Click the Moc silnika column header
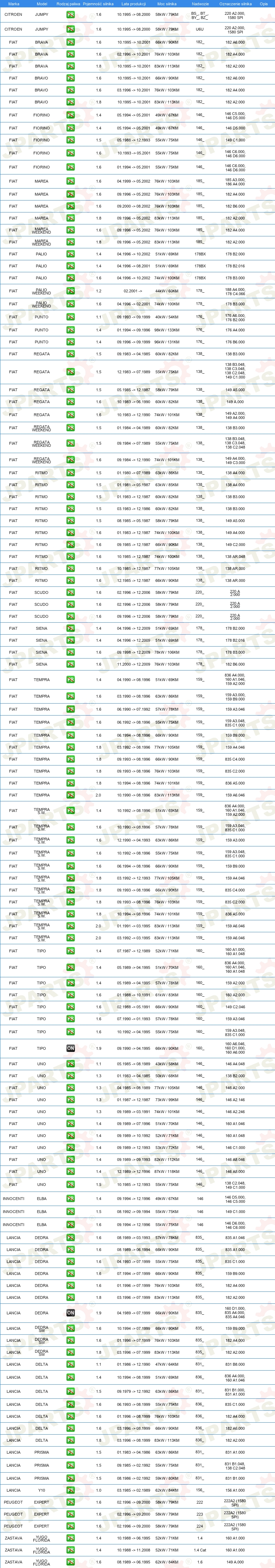 pyautogui.click(x=167, y=4)
